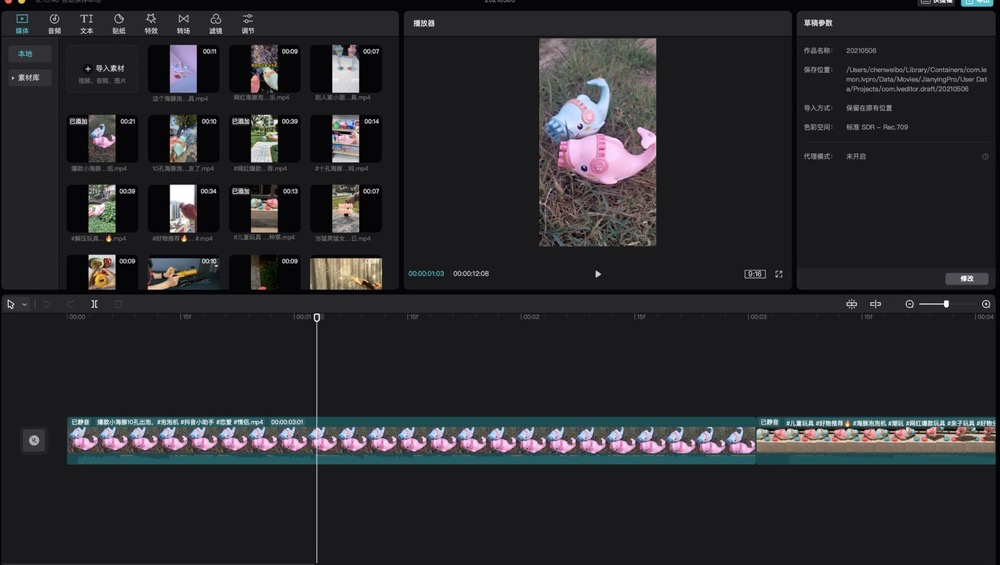The width and height of the screenshot is (1000, 565).
Task: Select the curtain thumbnail in the bottom row
Action: click(345, 273)
